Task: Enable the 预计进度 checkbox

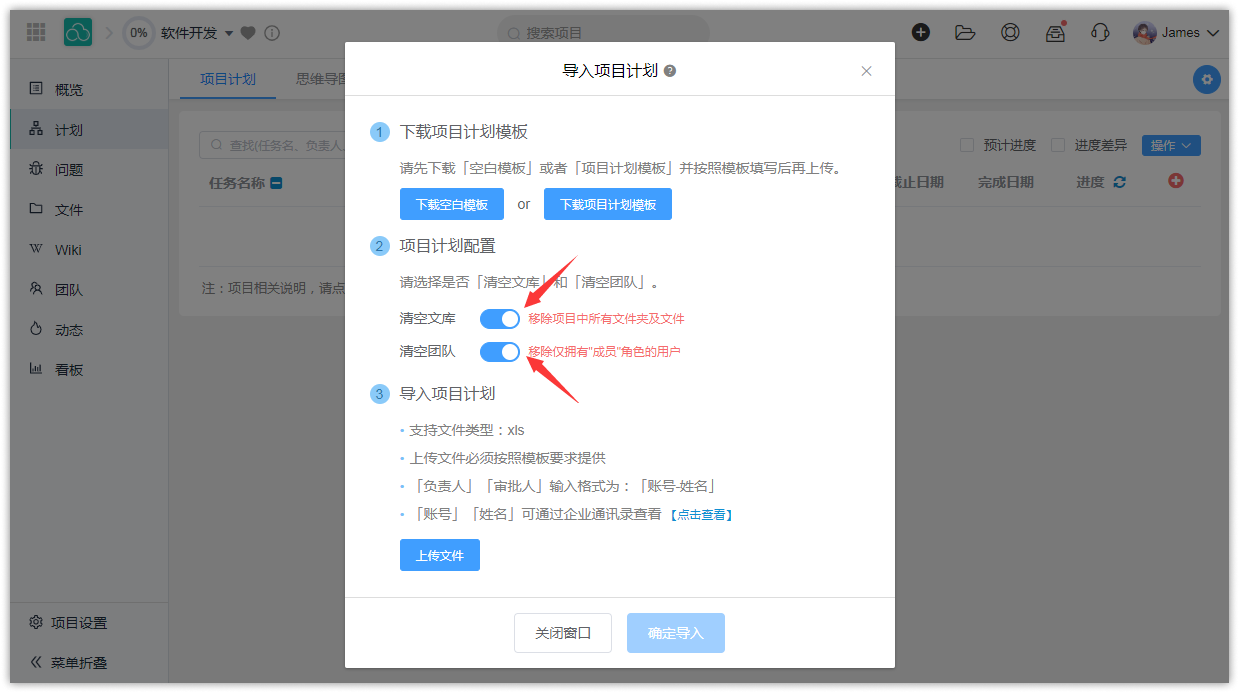Action: click(x=967, y=145)
